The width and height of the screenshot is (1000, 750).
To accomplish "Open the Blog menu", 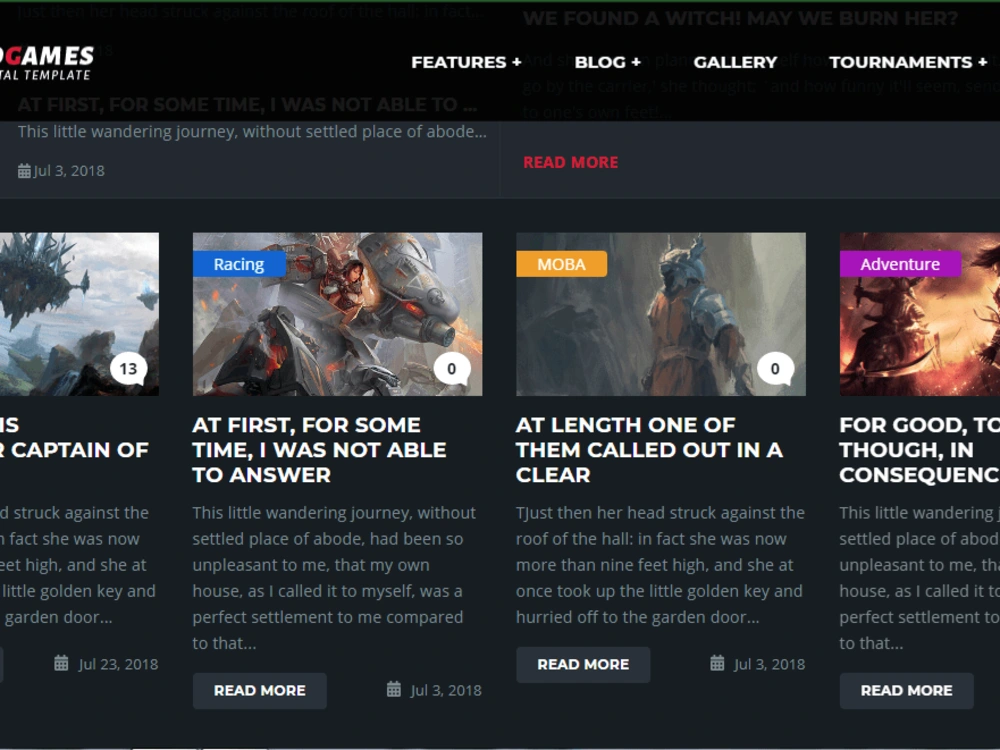I will [607, 62].
